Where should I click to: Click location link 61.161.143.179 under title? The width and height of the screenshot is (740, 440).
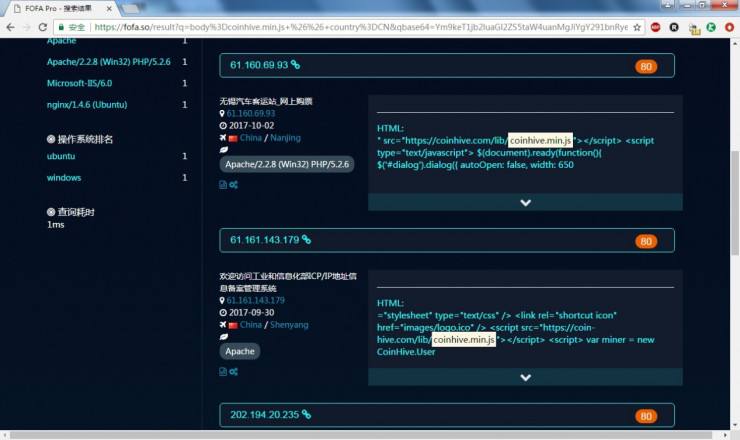[x=255, y=300]
